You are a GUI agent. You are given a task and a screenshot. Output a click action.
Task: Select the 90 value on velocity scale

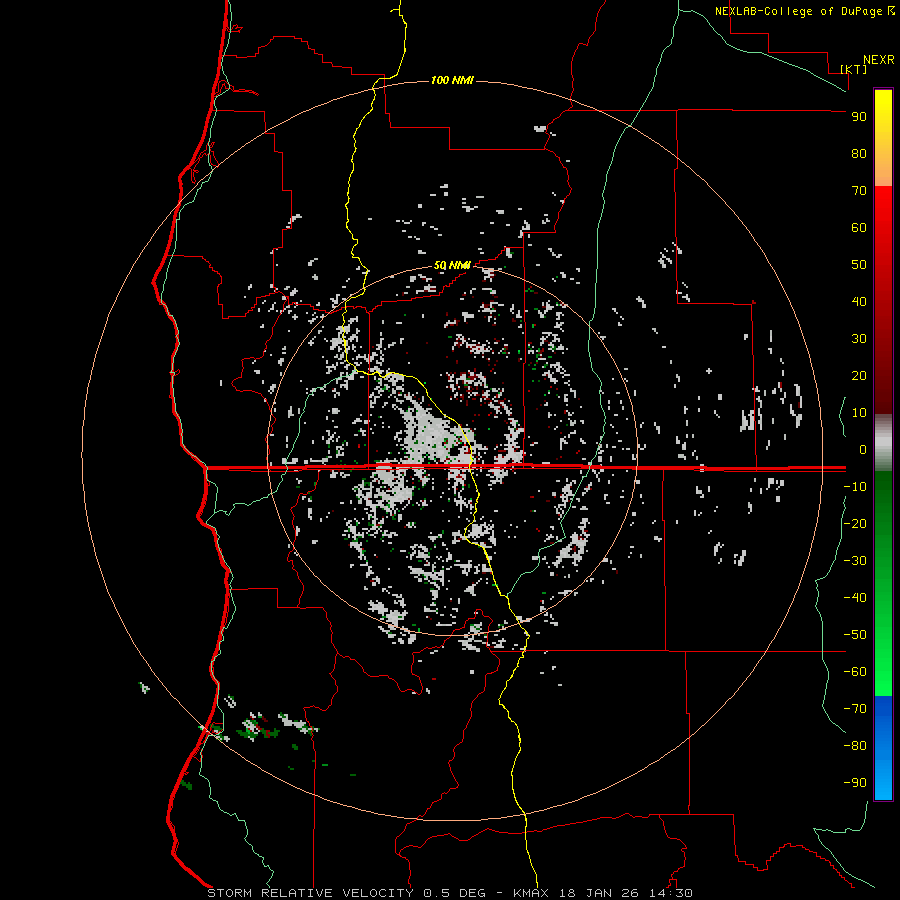(x=859, y=117)
